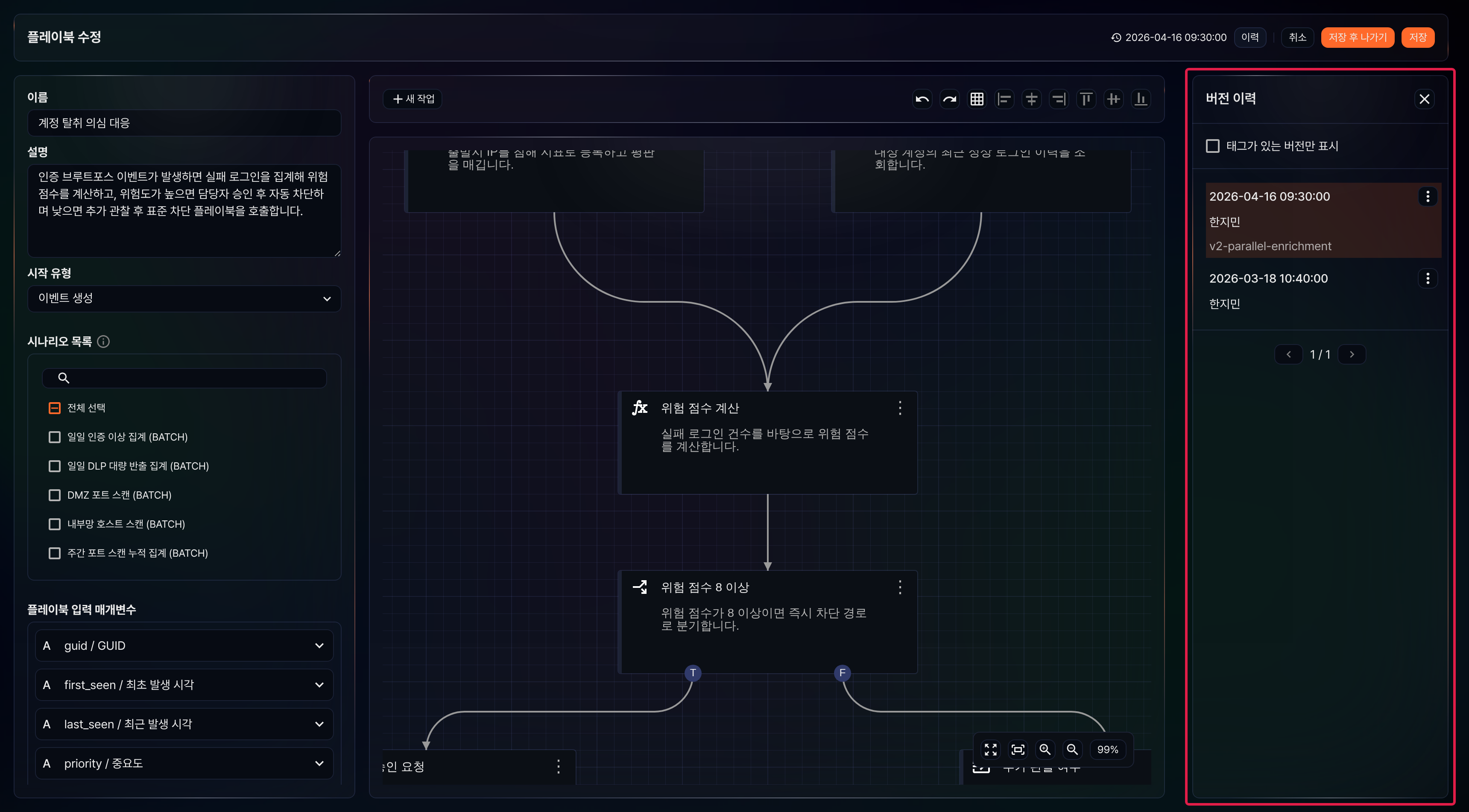Check 주간 포트 스캔 누적 집계 (BATCH)
Image resolution: width=1469 pixels, height=812 pixels.
(x=55, y=553)
